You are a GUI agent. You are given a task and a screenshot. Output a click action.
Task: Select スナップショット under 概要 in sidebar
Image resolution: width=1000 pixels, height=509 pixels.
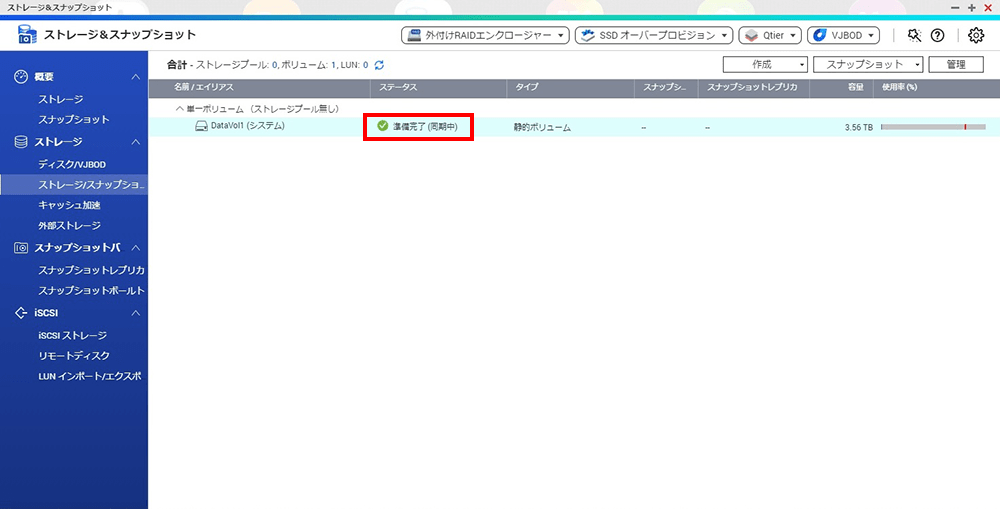tap(74, 119)
